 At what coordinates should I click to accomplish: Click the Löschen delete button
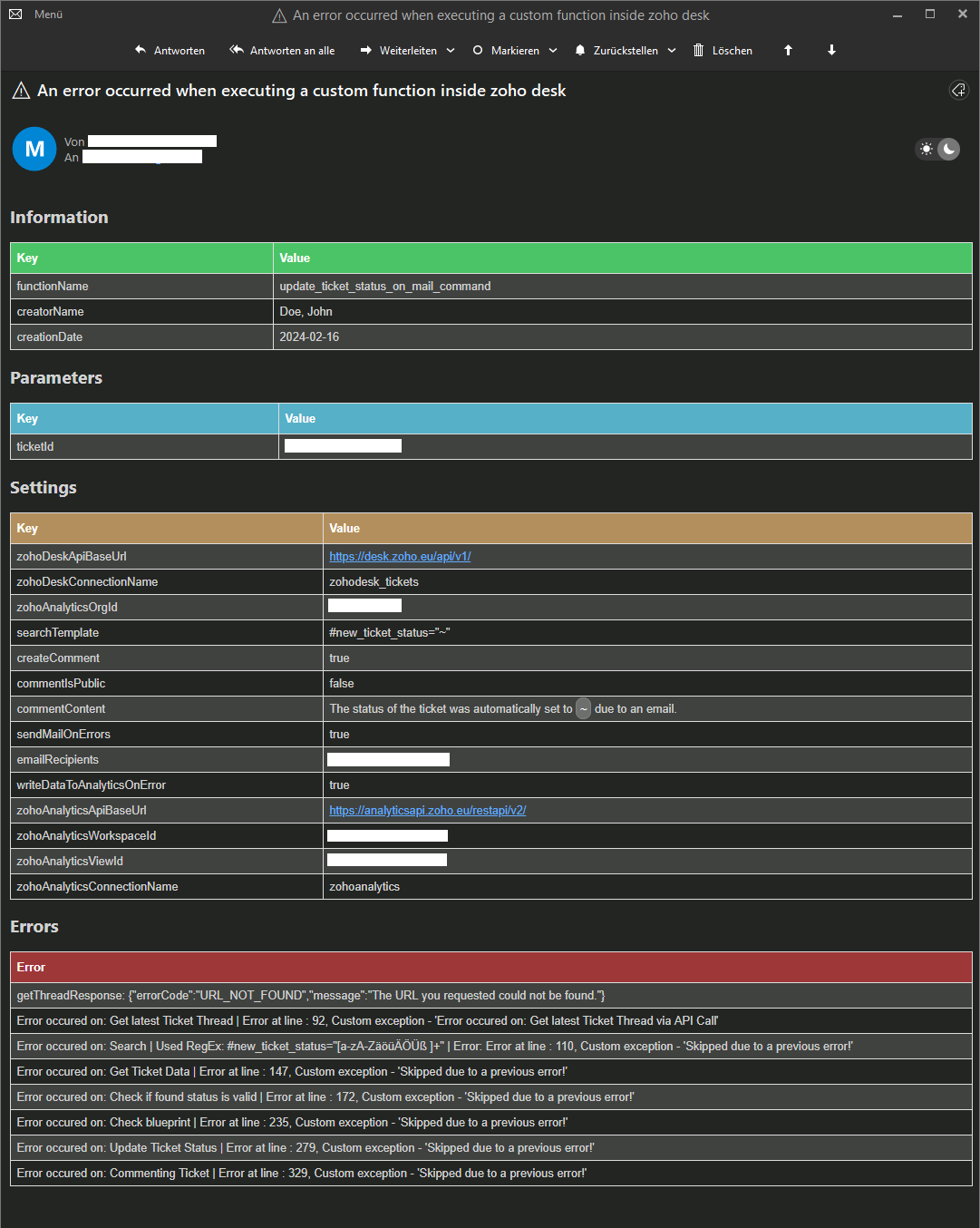[x=723, y=51]
